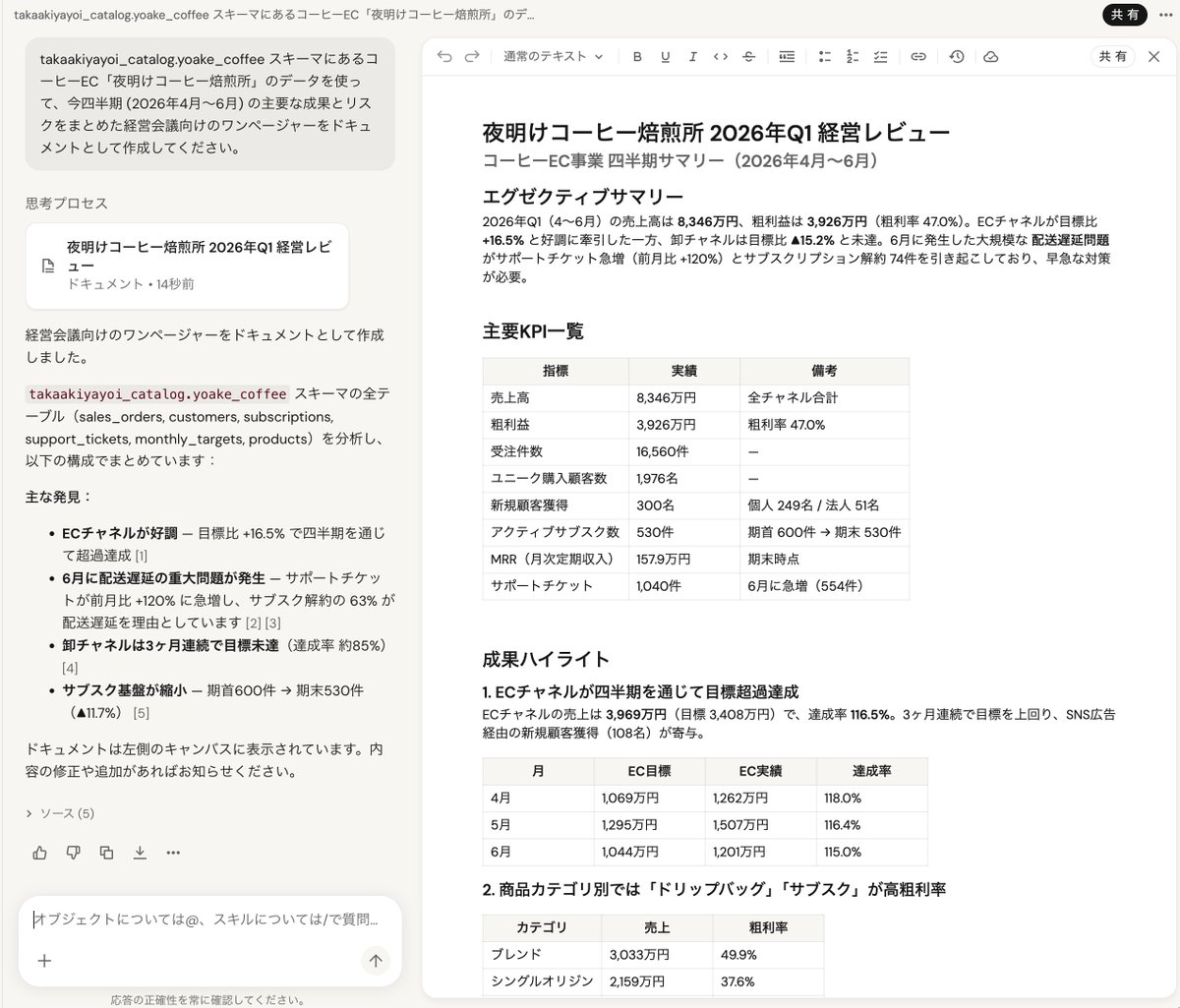This screenshot has width=1180, height=1008.
Task: Select the 157.9万円 MRR cell
Action: pyautogui.click(x=684, y=559)
